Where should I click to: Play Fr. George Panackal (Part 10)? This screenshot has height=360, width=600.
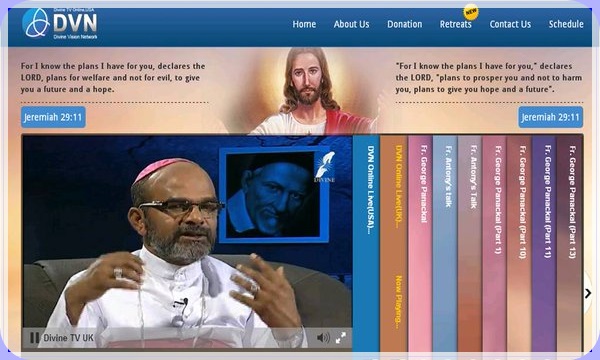click(x=519, y=243)
